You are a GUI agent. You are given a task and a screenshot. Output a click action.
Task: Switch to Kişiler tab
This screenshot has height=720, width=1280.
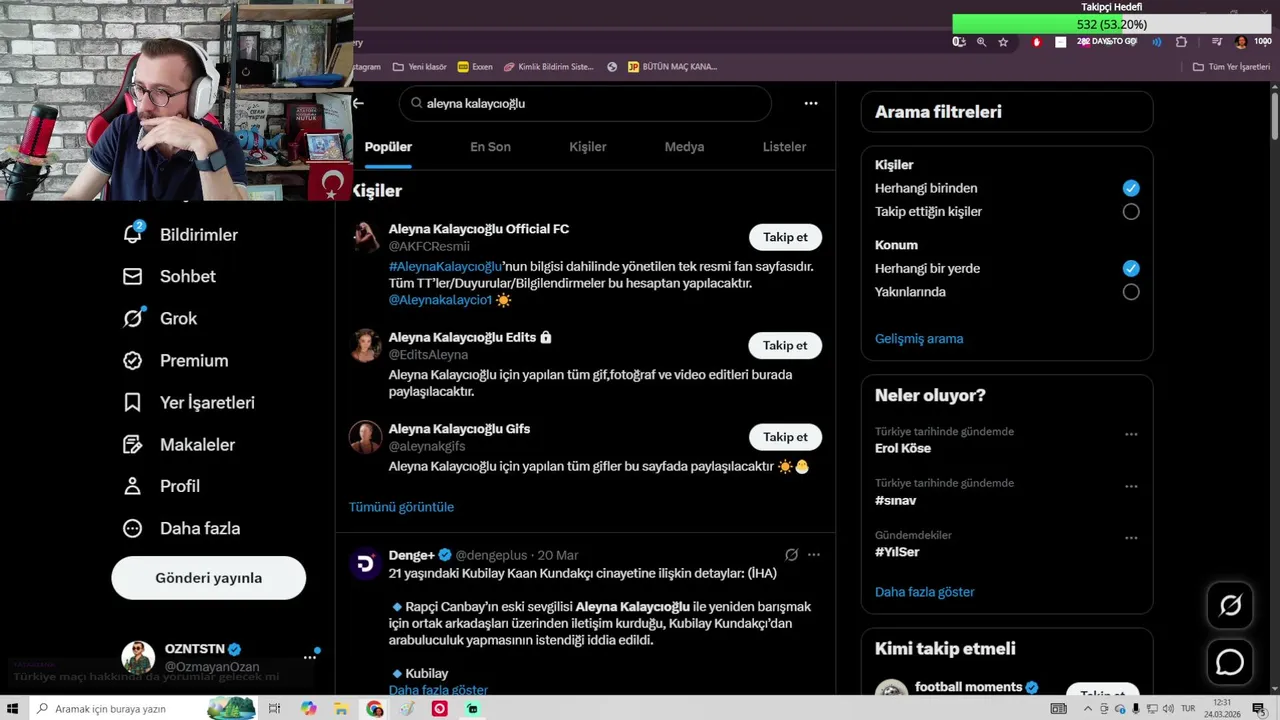point(588,147)
